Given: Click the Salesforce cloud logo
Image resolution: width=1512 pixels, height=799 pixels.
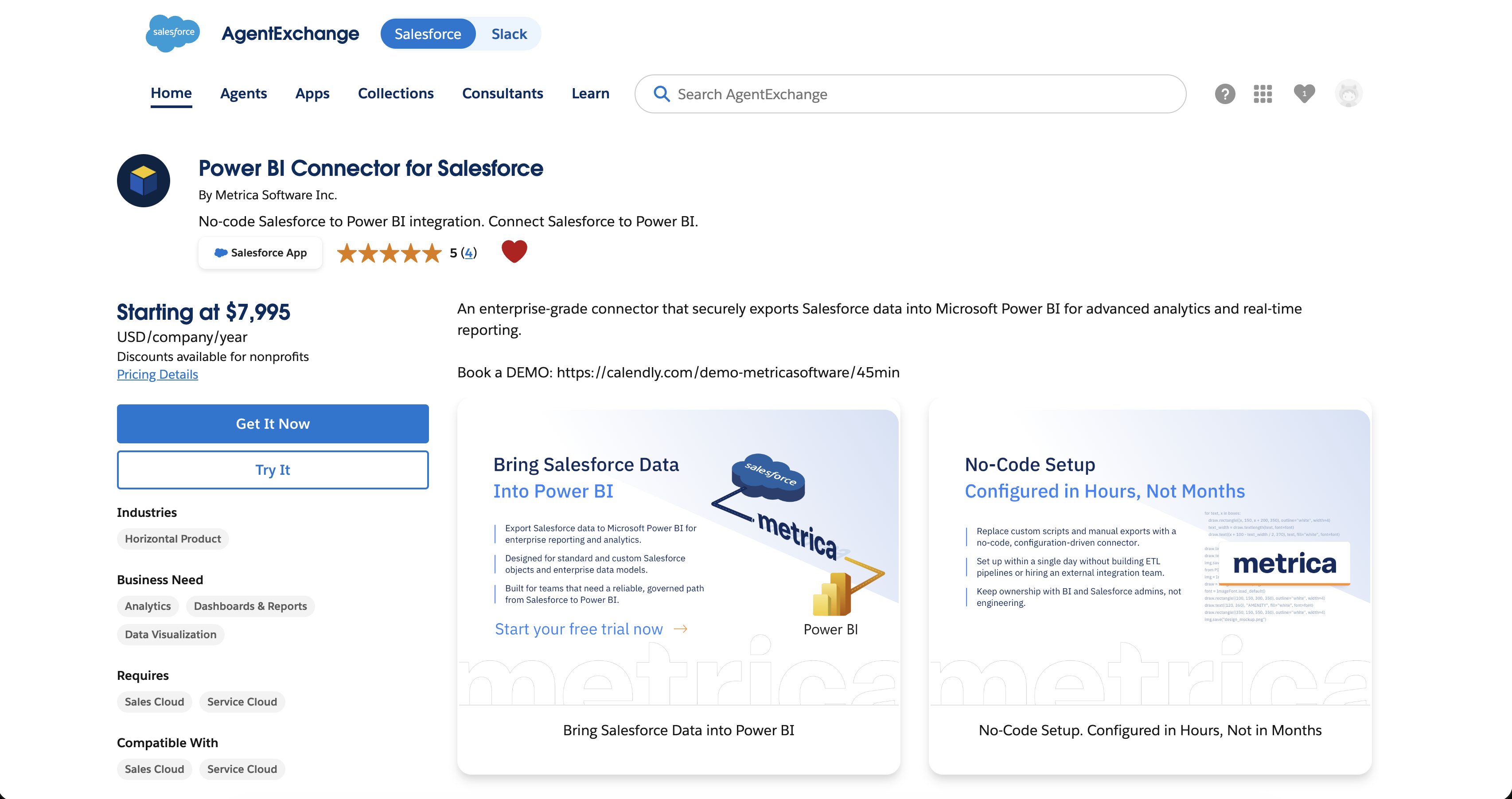Looking at the screenshot, I should tap(172, 33).
